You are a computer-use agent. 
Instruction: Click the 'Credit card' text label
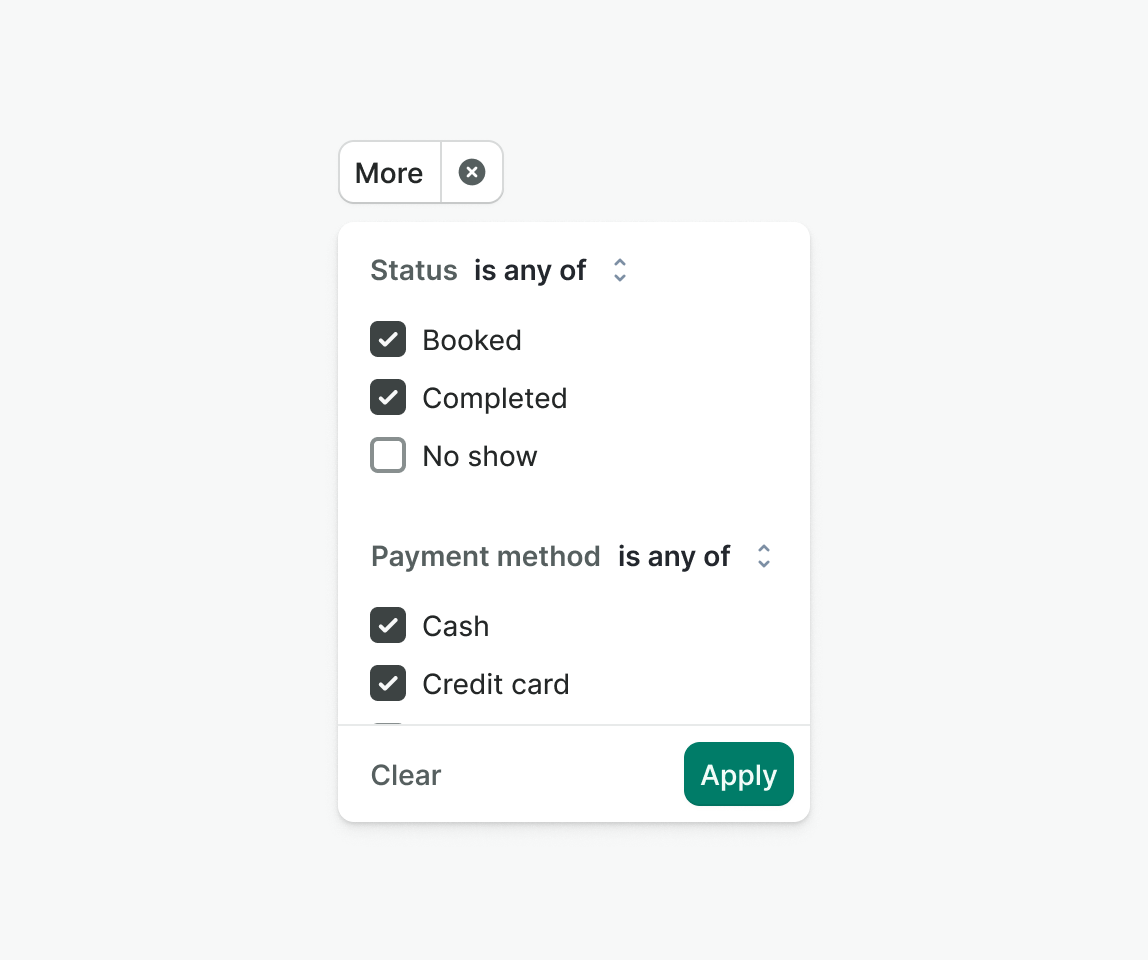point(496,684)
